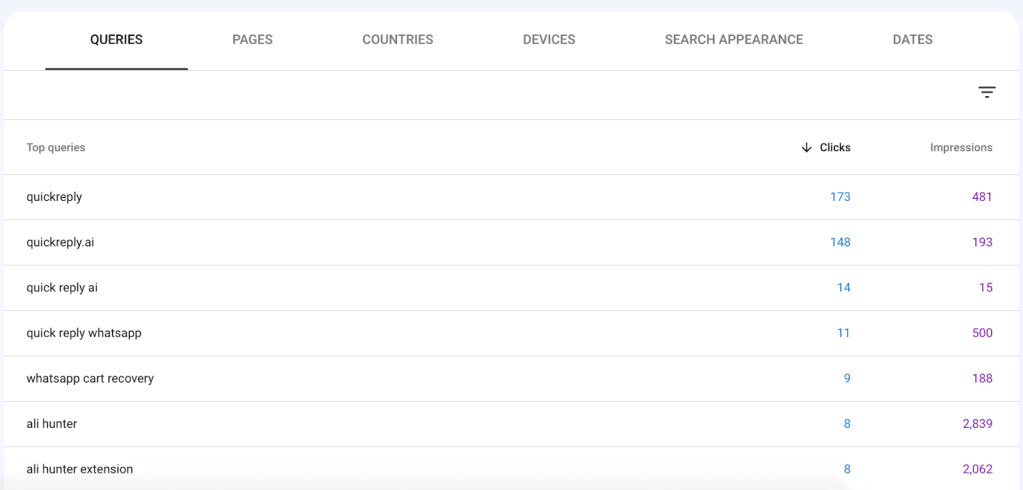The image size is (1023, 490).
Task: Open the table filter rows icon
Action: tap(986, 93)
